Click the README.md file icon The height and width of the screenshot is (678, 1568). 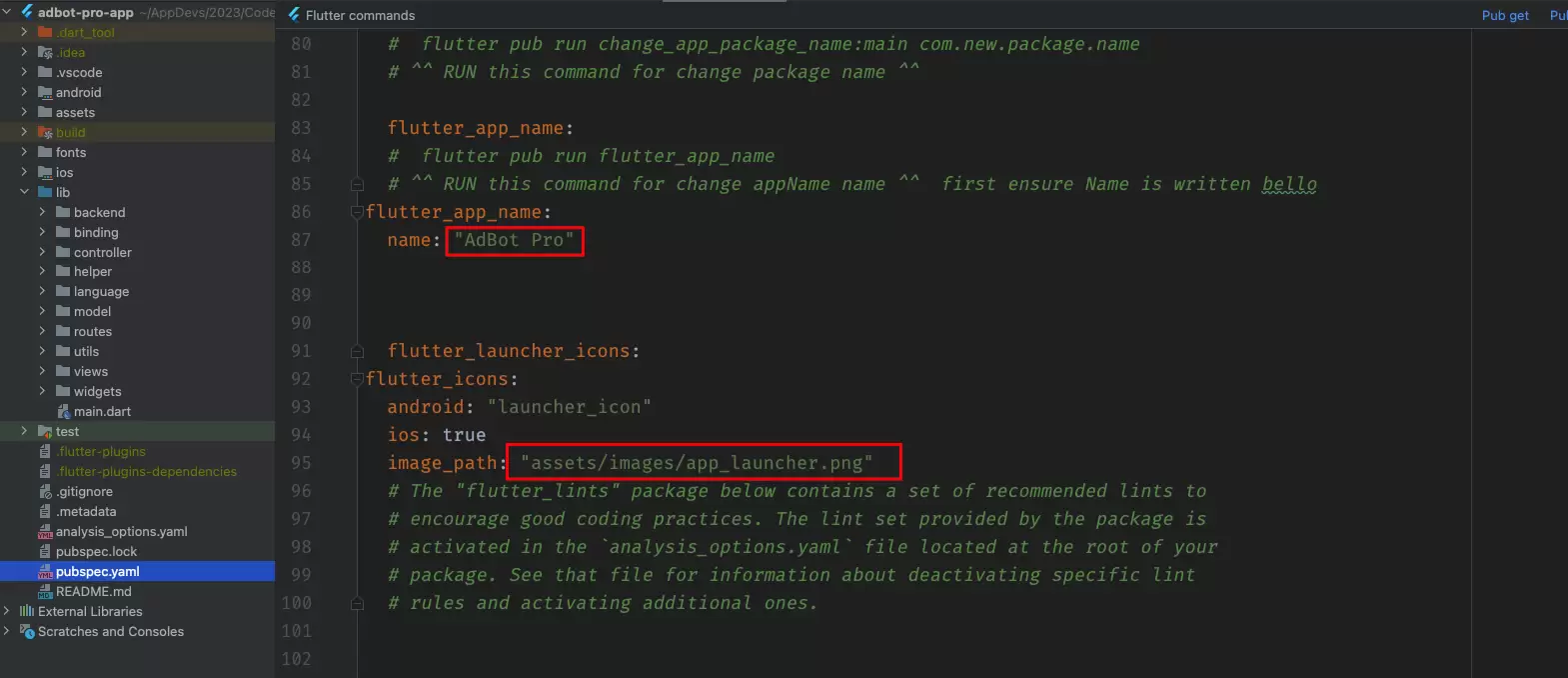point(45,592)
